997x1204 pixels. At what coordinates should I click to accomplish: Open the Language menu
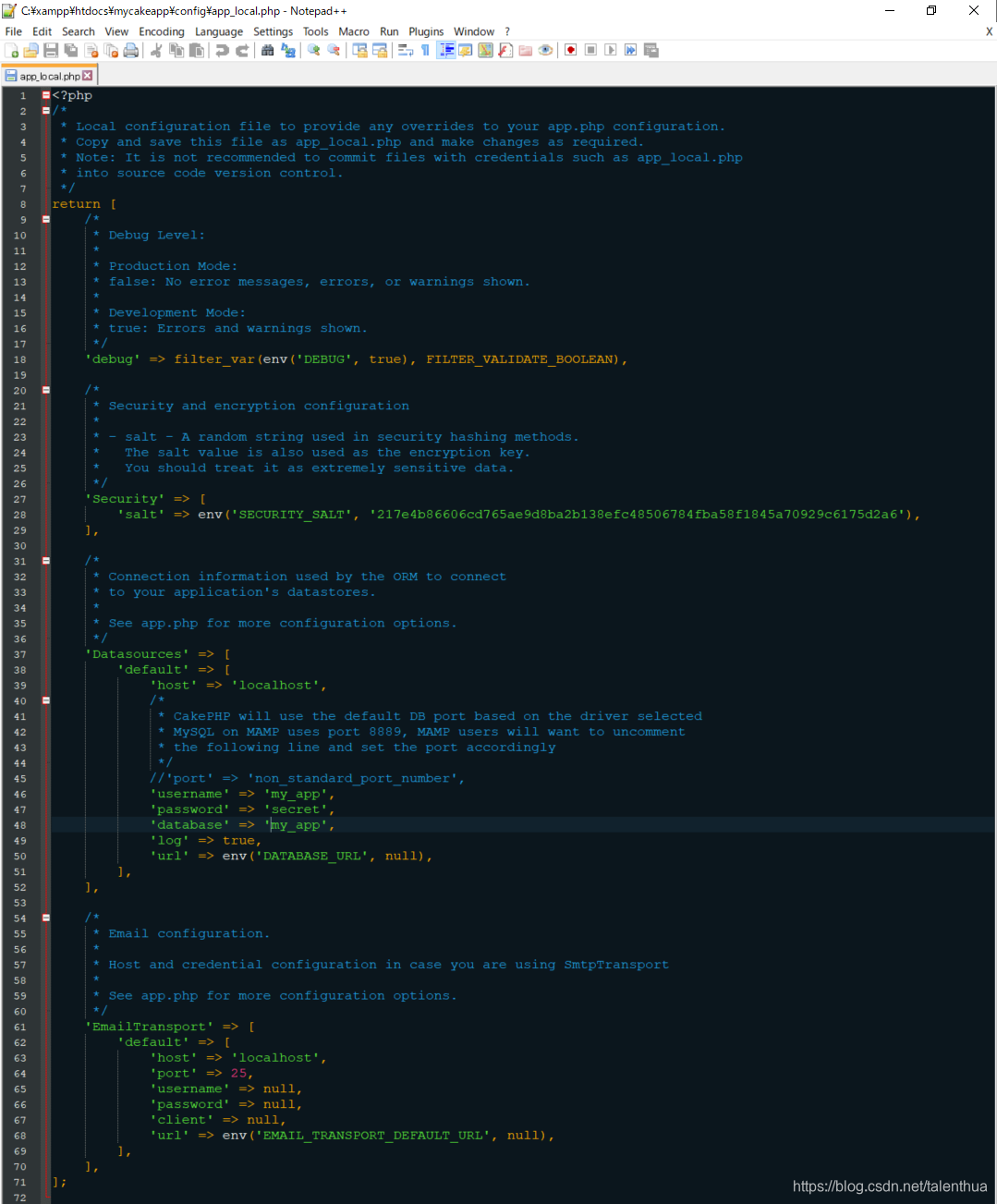(219, 31)
